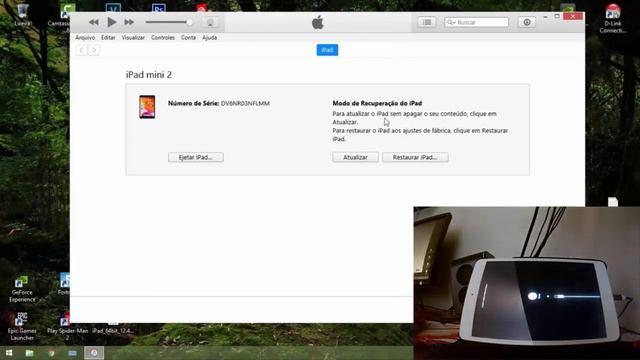This screenshot has height=360, width=640.
Task: Open the Camtasia desktop icon
Action: click(x=60, y=16)
